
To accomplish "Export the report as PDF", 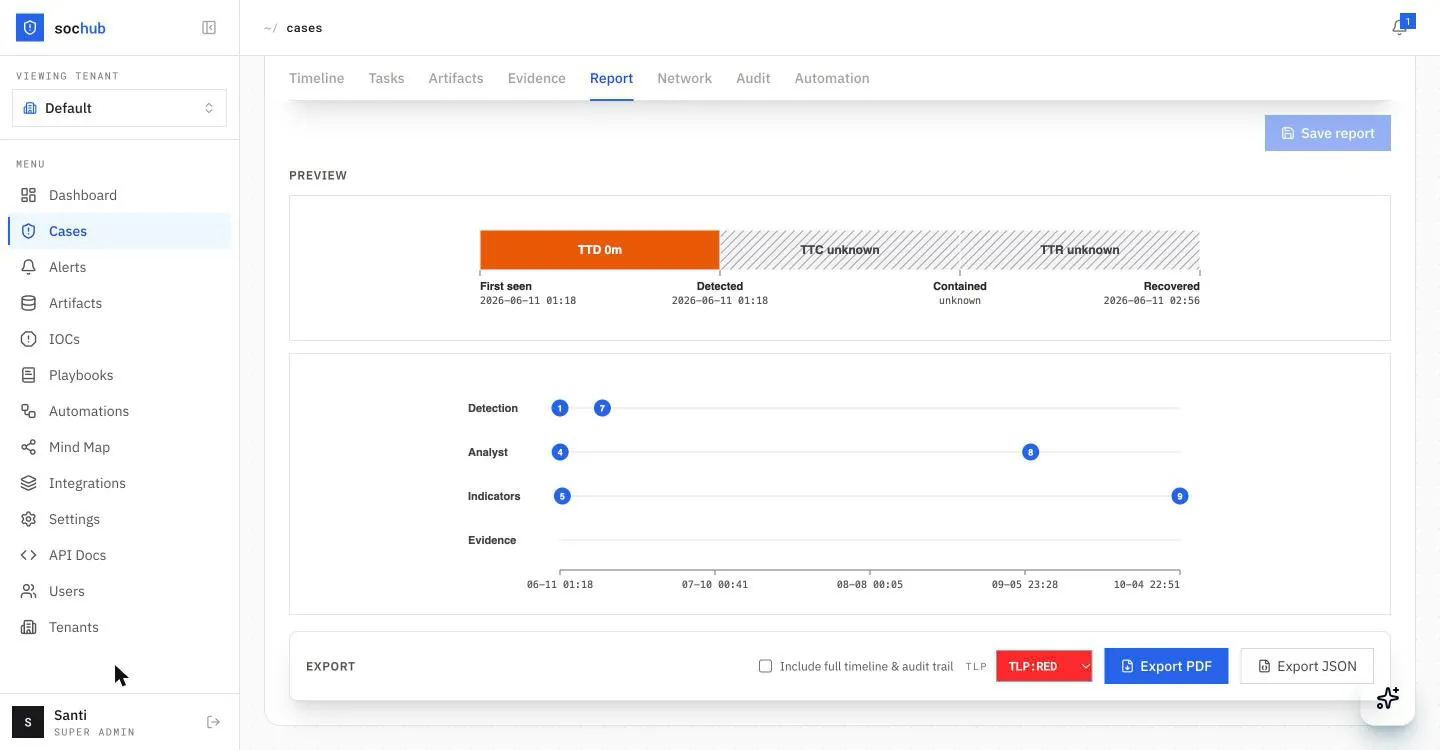I will pos(1166,666).
